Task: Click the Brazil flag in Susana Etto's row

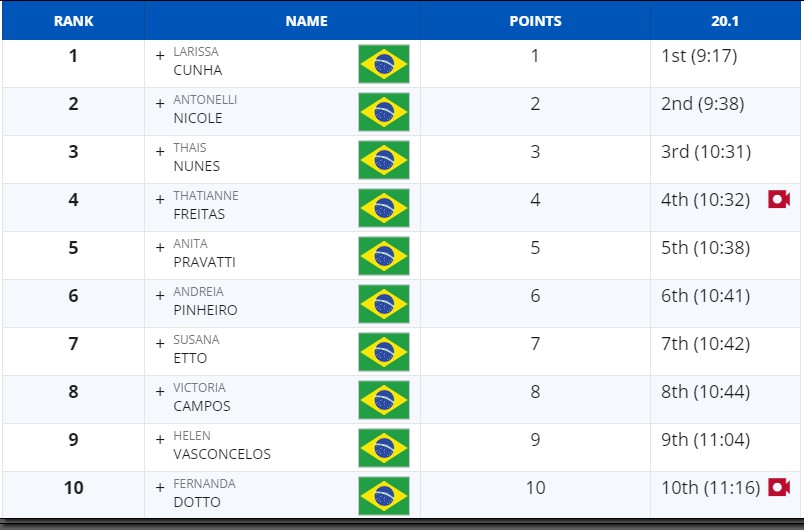Action: pos(384,352)
